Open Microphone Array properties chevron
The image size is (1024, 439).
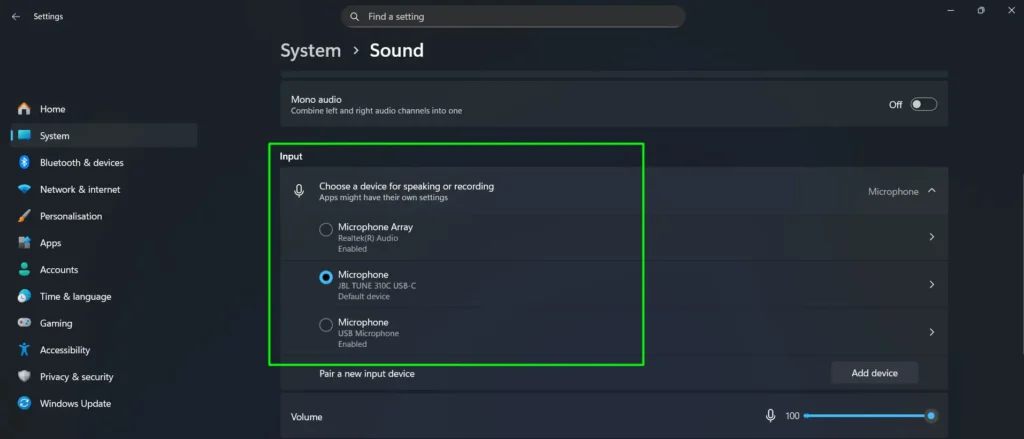pyautogui.click(x=932, y=237)
